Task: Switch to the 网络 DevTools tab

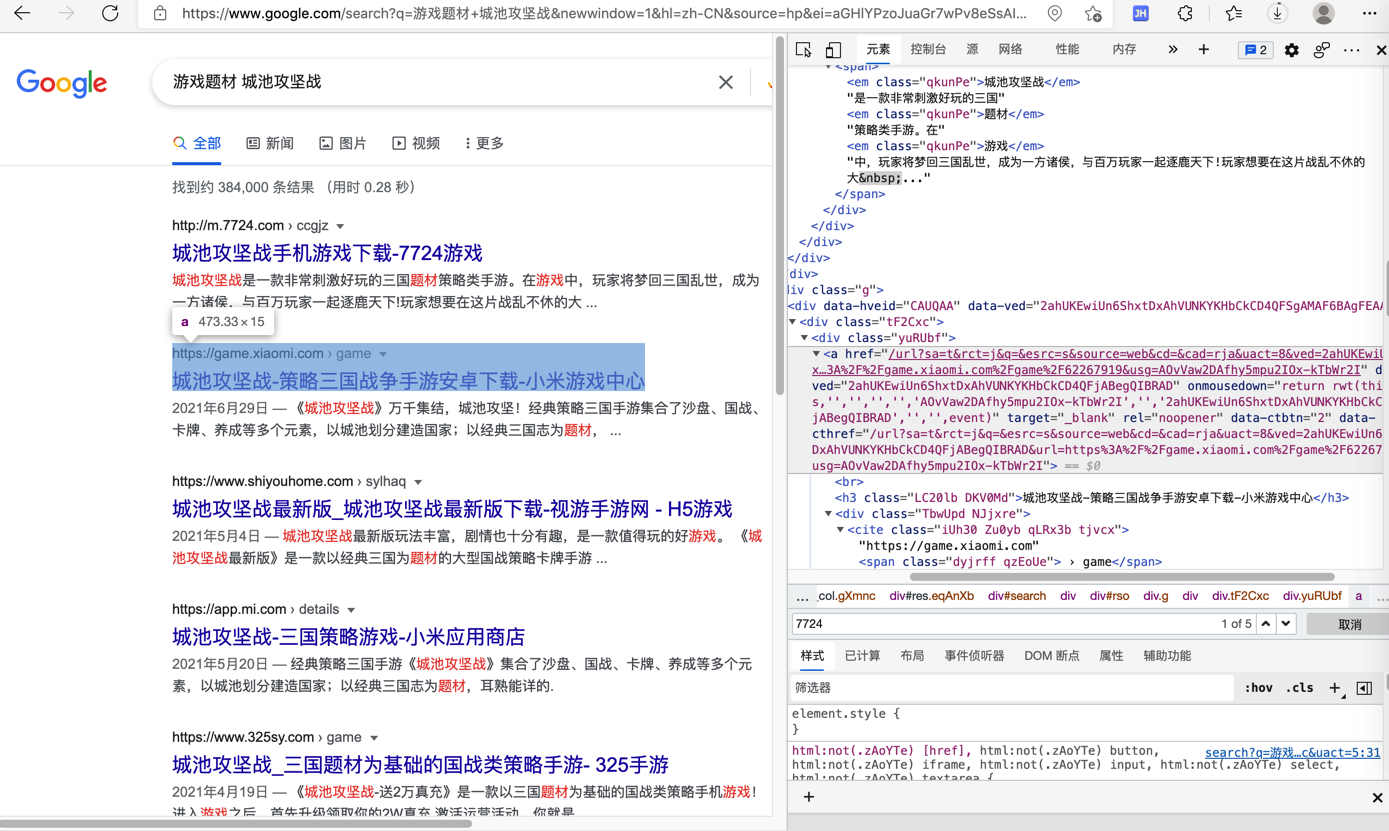Action: pyautogui.click(x=1010, y=50)
